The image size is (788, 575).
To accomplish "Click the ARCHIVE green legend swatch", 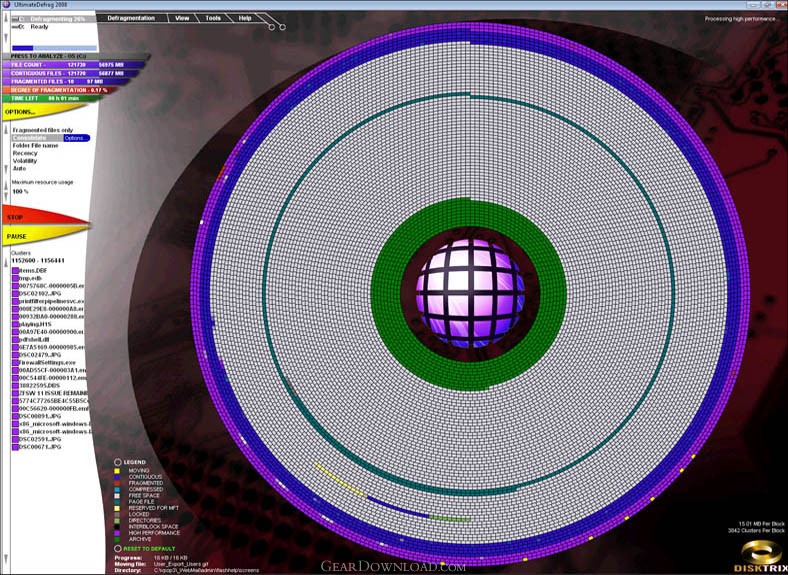I will coord(117,539).
